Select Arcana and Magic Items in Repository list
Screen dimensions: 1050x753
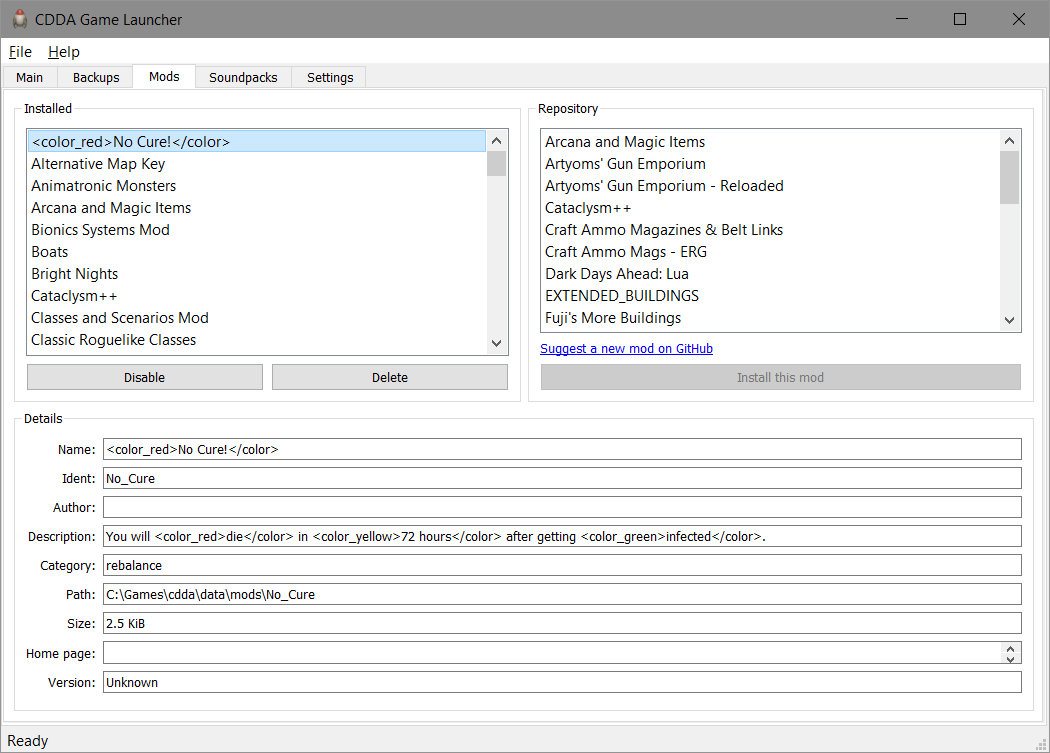pyautogui.click(x=771, y=141)
